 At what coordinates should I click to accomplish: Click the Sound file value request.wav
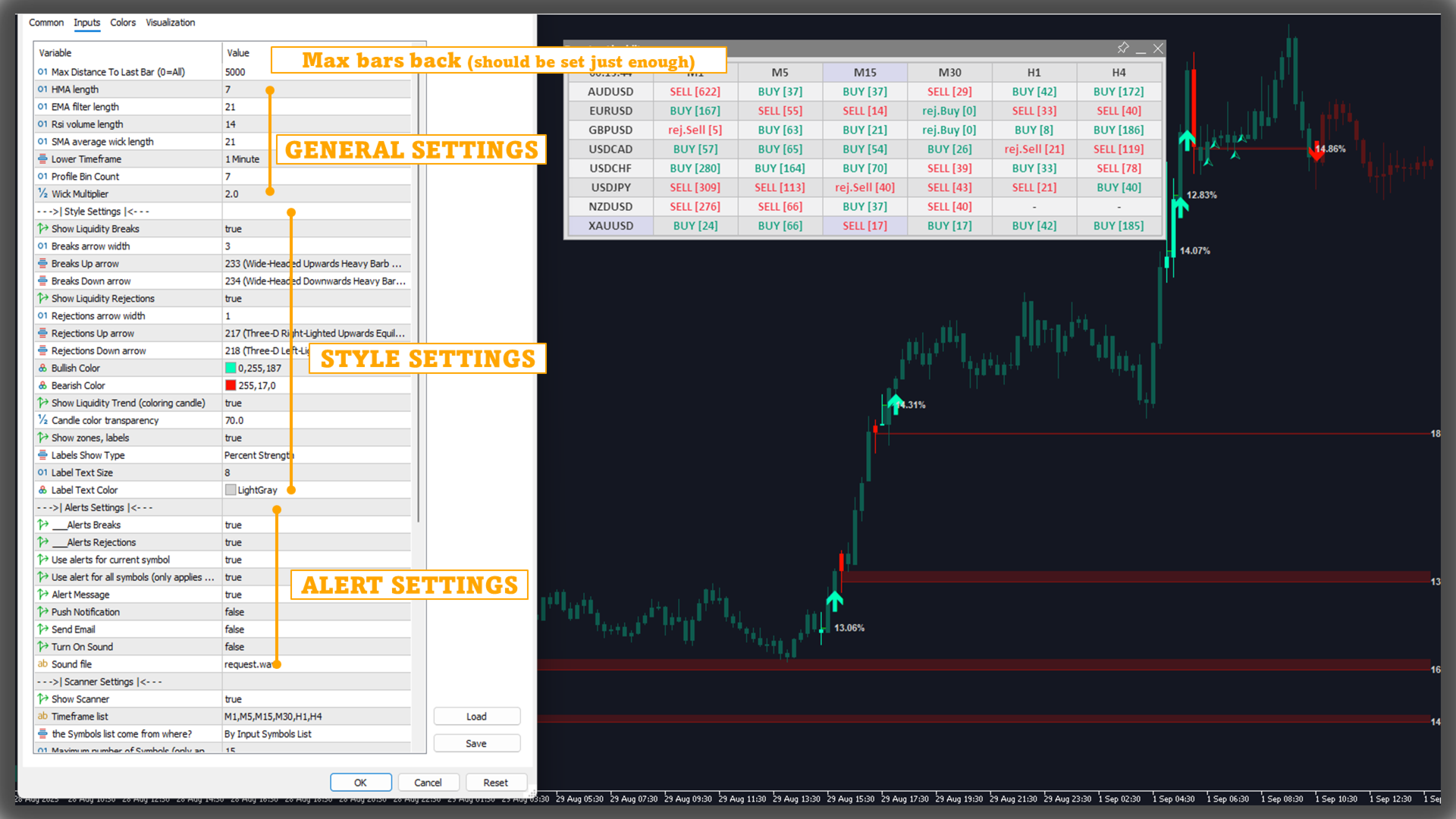coord(317,664)
